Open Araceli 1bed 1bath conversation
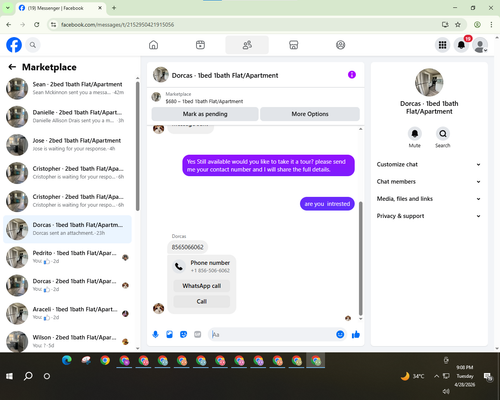 click(67, 313)
